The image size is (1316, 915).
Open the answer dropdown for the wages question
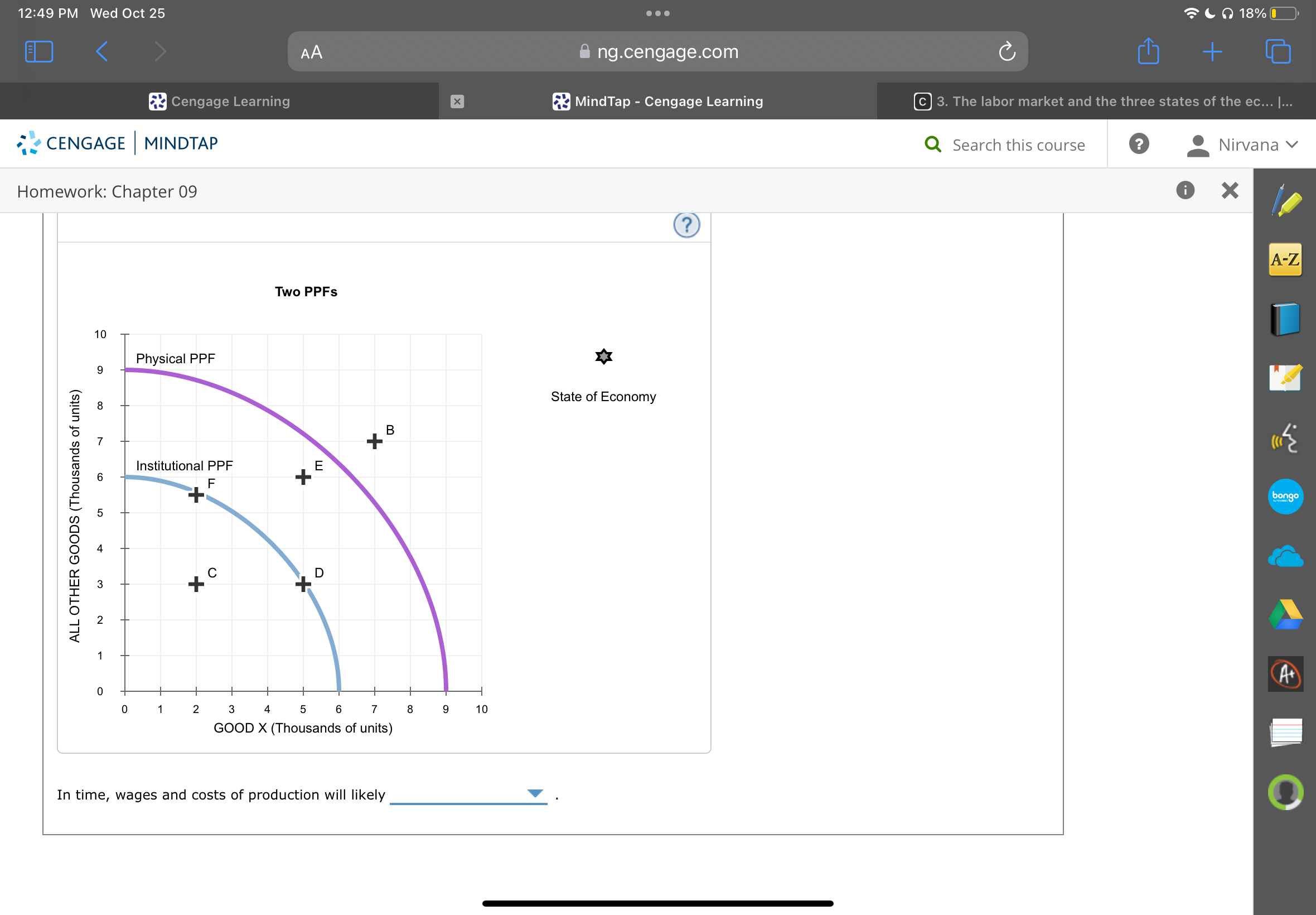click(x=534, y=793)
